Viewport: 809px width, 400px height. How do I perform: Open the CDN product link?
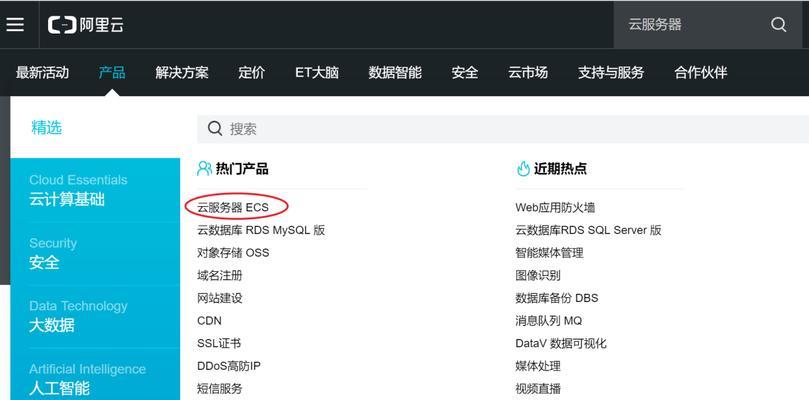point(209,321)
